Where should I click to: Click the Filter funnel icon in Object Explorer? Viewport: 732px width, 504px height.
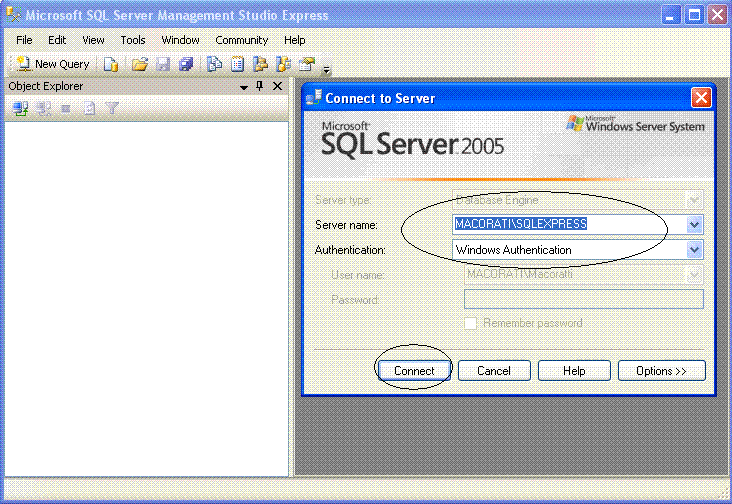(x=112, y=109)
